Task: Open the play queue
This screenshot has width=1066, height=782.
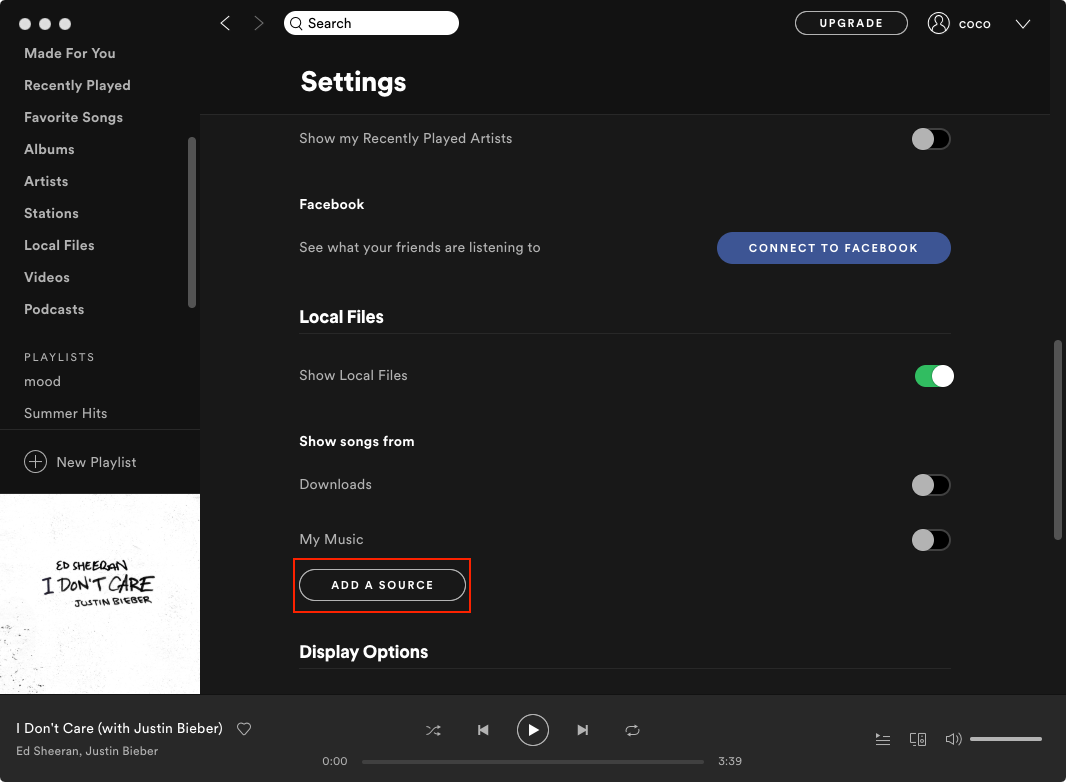Action: pyautogui.click(x=882, y=739)
